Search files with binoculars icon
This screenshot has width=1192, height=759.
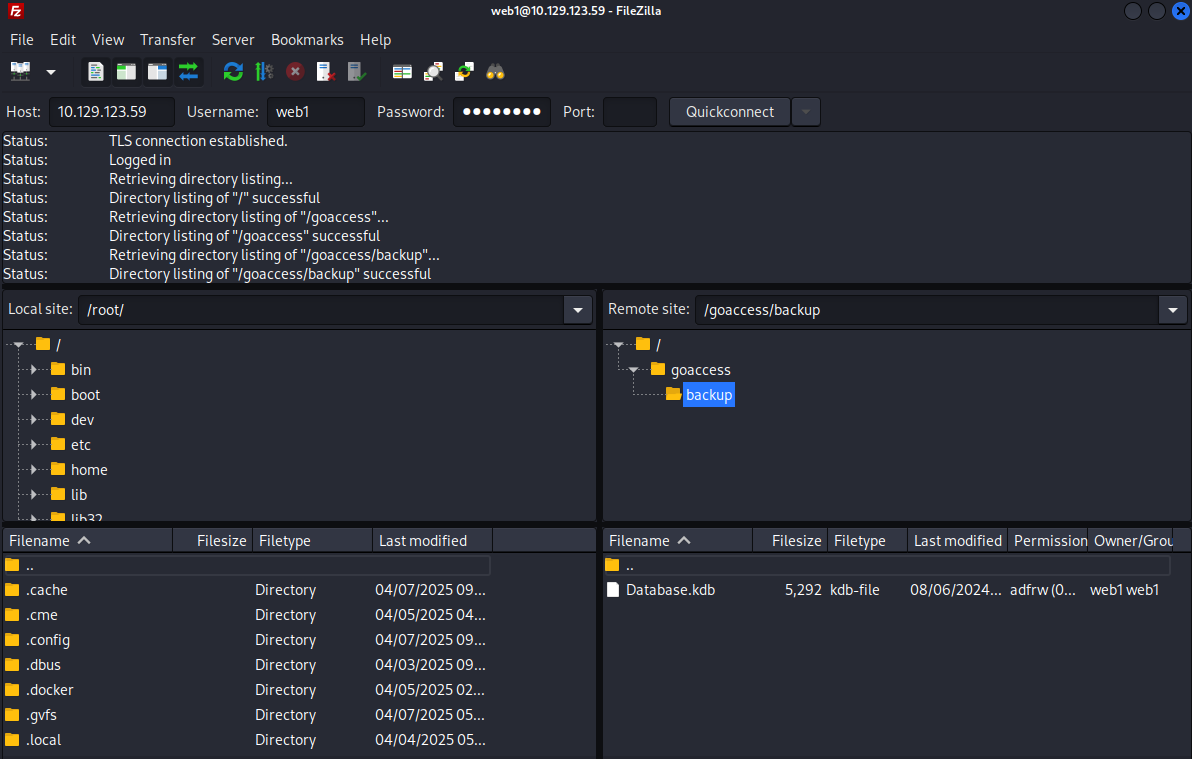point(495,71)
